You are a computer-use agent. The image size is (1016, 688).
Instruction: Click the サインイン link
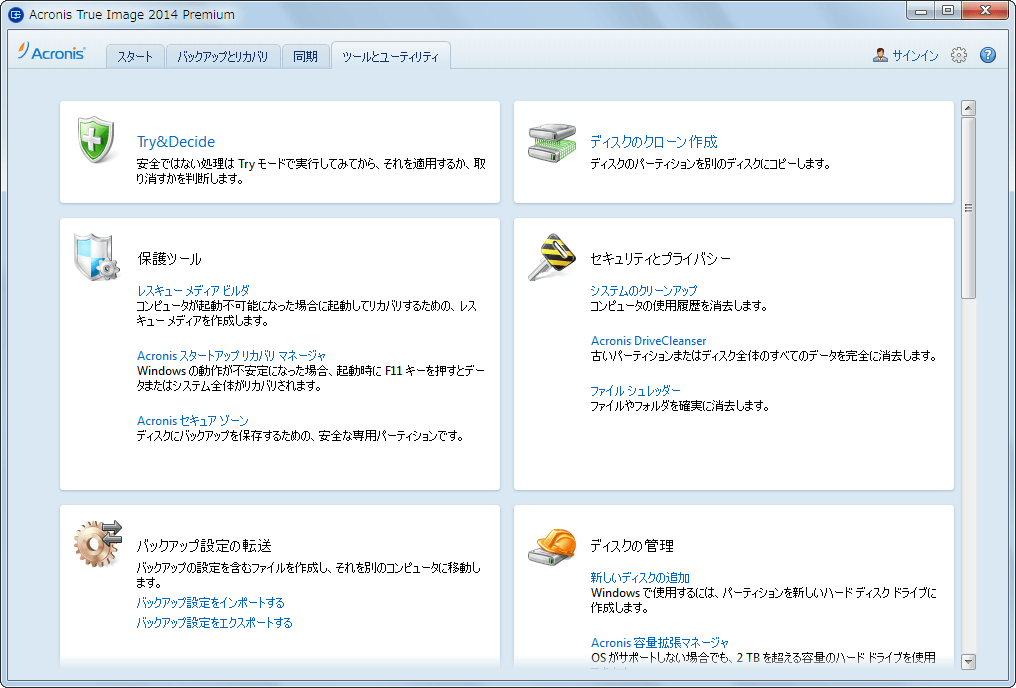[x=915, y=56]
